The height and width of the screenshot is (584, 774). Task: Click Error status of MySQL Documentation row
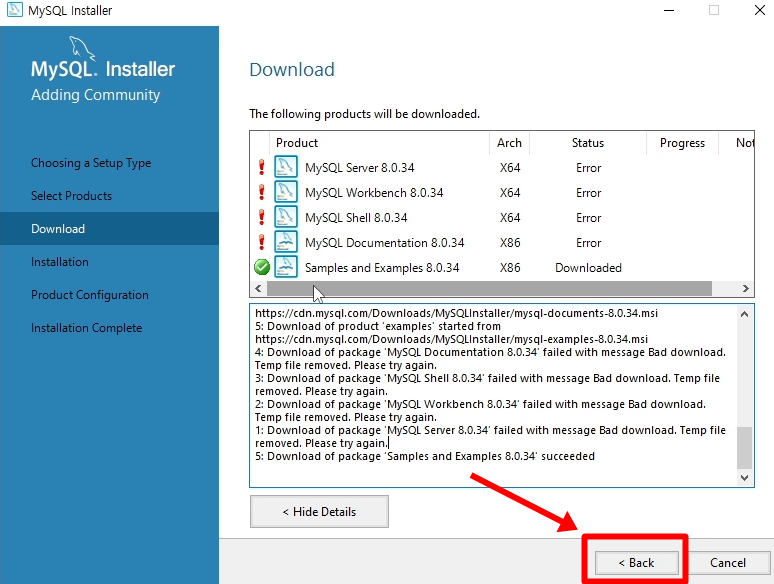tap(588, 243)
